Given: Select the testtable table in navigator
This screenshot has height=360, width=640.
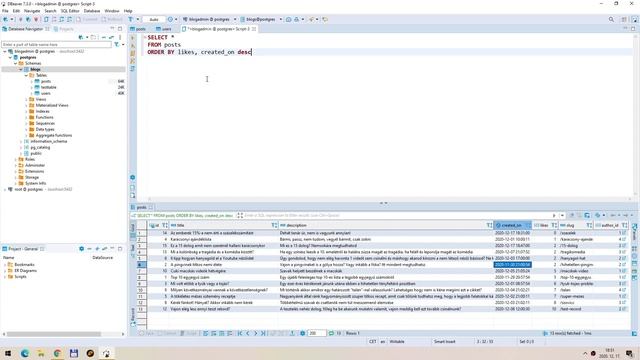Looking at the screenshot, I should tap(48, 87).
